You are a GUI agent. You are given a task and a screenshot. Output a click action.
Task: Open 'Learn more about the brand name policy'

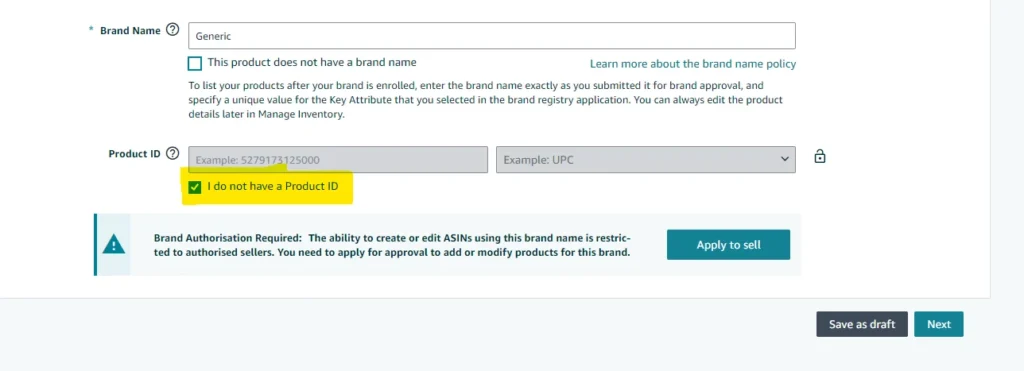tap(693, 64)
